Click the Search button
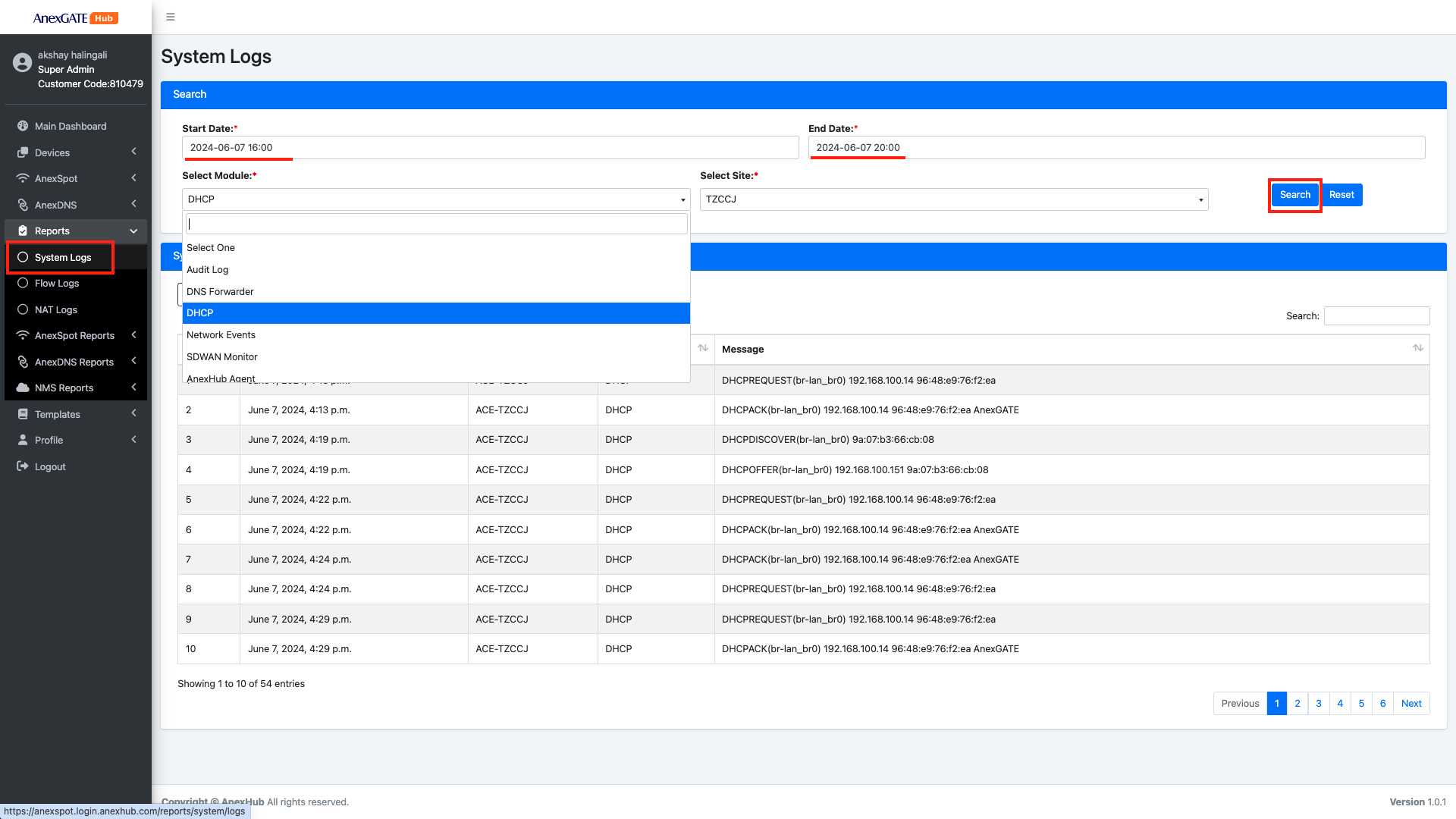Image resolution: width=1456 pixels, height=819 pixels. click(x=1294, y=195)
